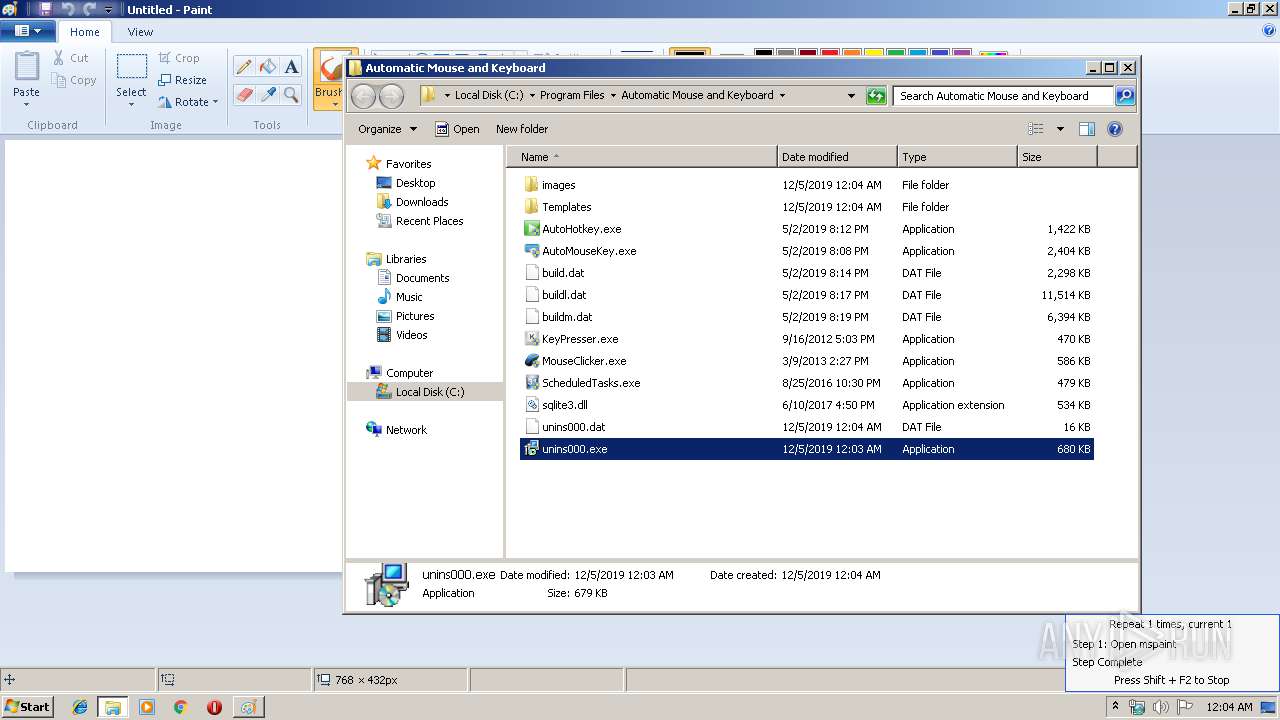Screen dimensions: 1280x720
Task: Click the green Refresh button in address bar
Action: [876, 96]
